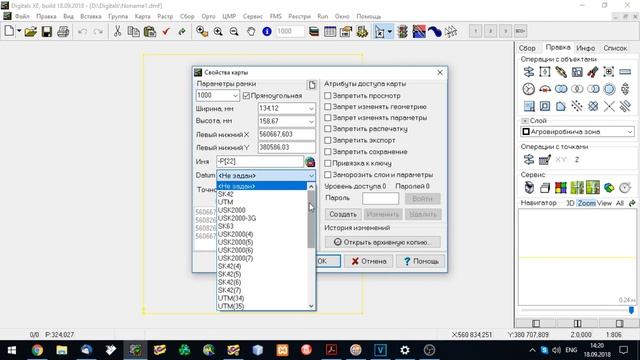The height and width of the screenshot is (360, 640).
Task: Switch to the Список tab
Action: 615,48
